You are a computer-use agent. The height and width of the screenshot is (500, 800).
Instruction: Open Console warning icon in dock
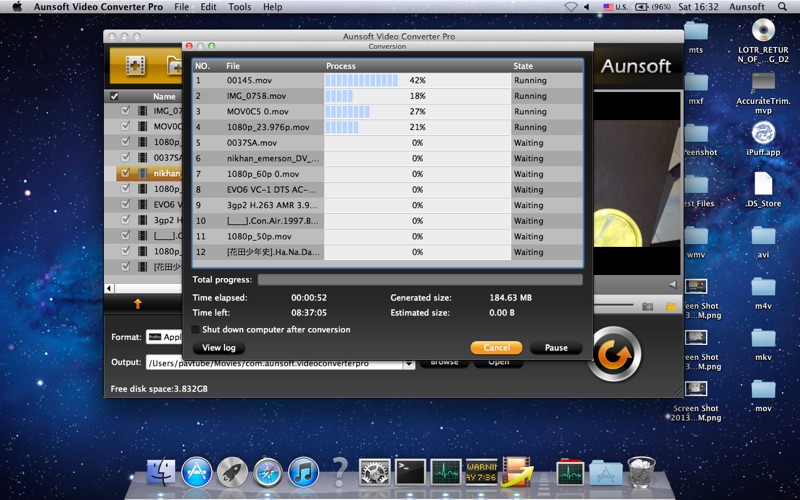pos(481,472)
